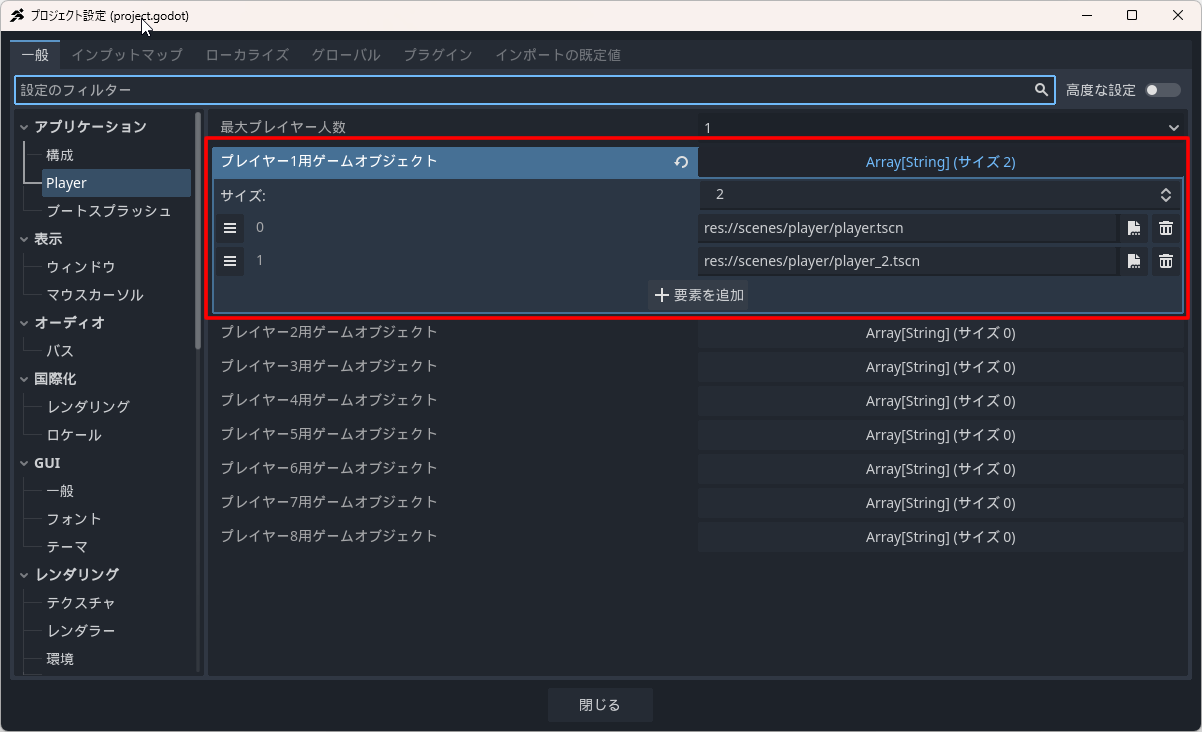Click the search magnifier icon in filter
1202x732 pixels.
1041,90
